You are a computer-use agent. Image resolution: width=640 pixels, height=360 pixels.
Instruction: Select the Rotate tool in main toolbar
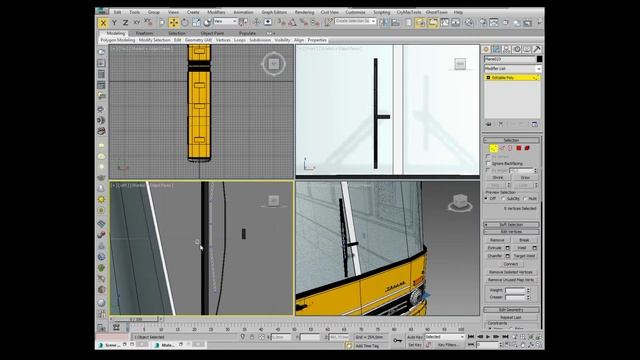(185, 22)
